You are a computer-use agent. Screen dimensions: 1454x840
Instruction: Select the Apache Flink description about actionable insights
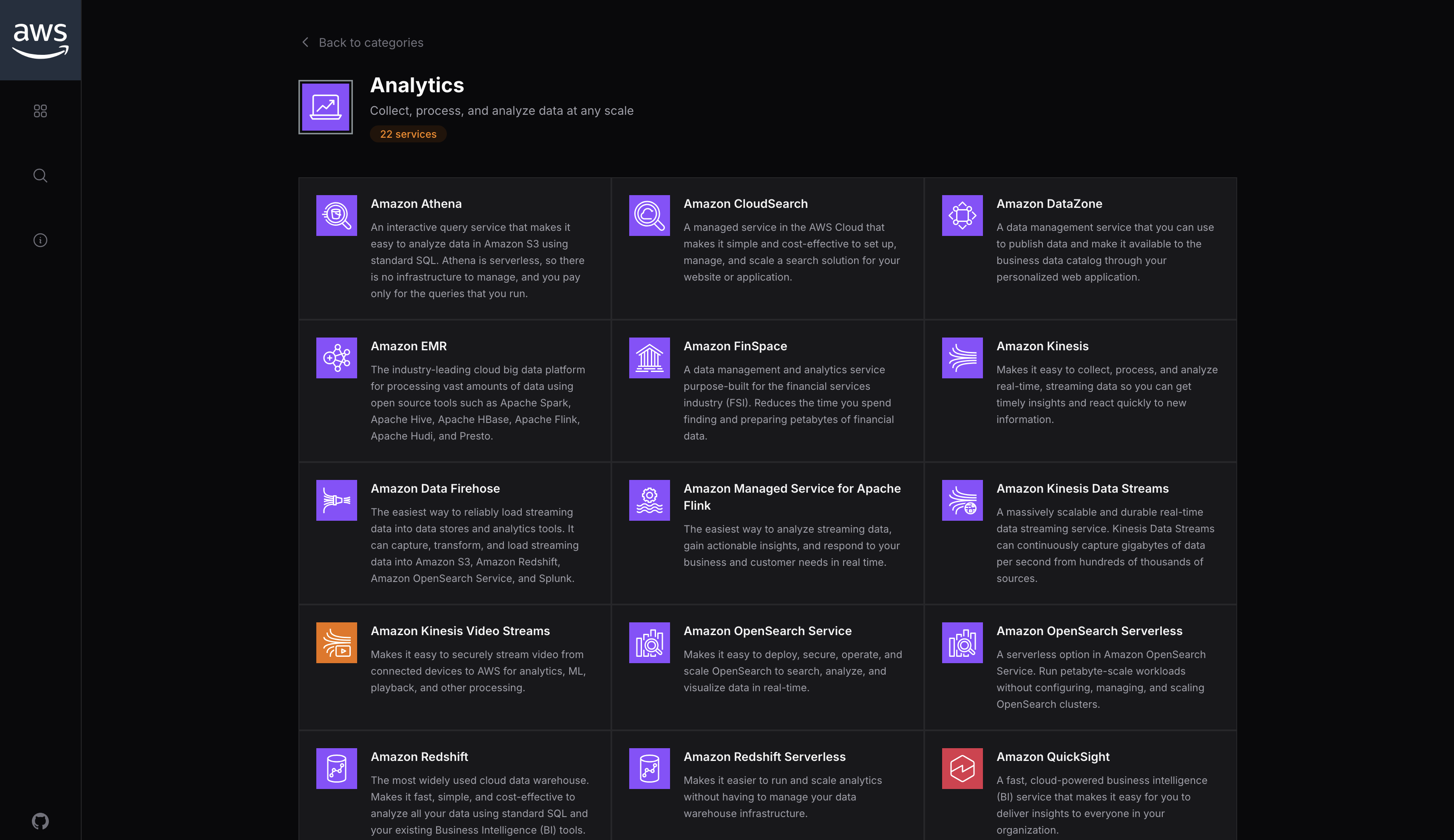(792, 546)
